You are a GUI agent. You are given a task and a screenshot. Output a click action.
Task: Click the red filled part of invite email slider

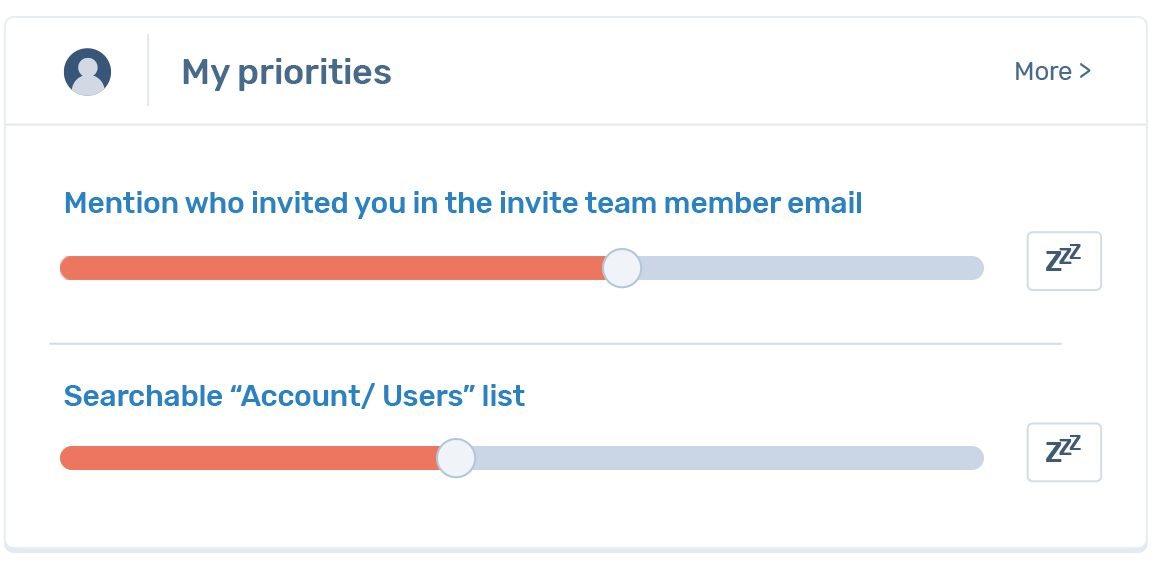point(330,268)
